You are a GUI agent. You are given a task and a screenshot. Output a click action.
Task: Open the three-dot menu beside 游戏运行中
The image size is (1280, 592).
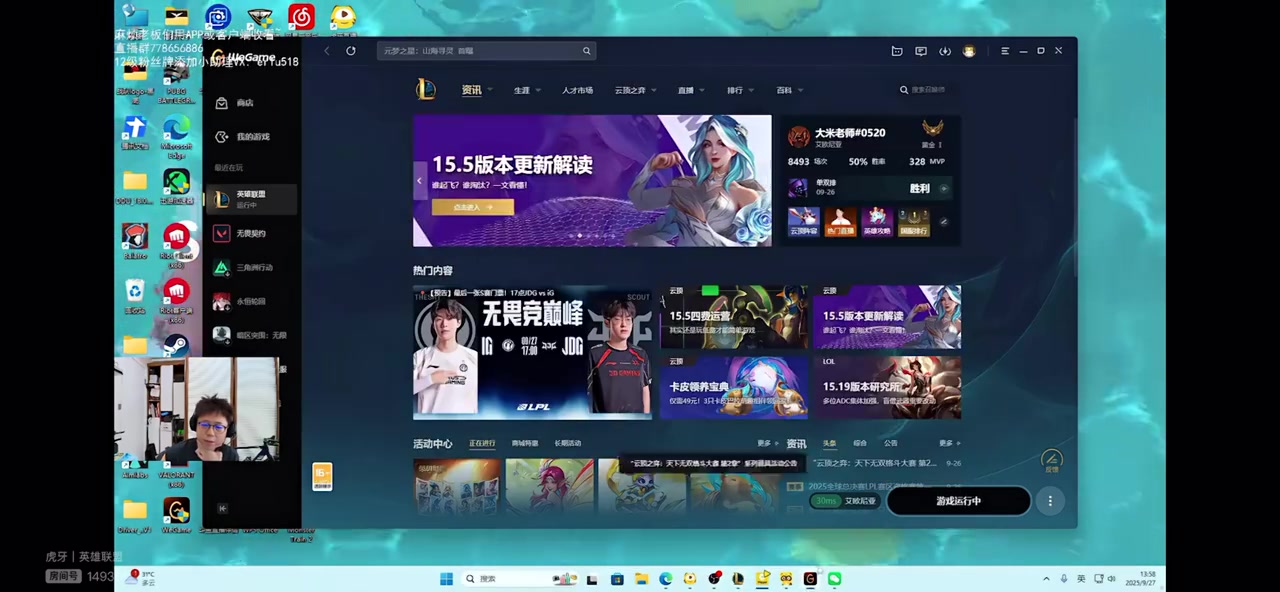pos(1049,501)
